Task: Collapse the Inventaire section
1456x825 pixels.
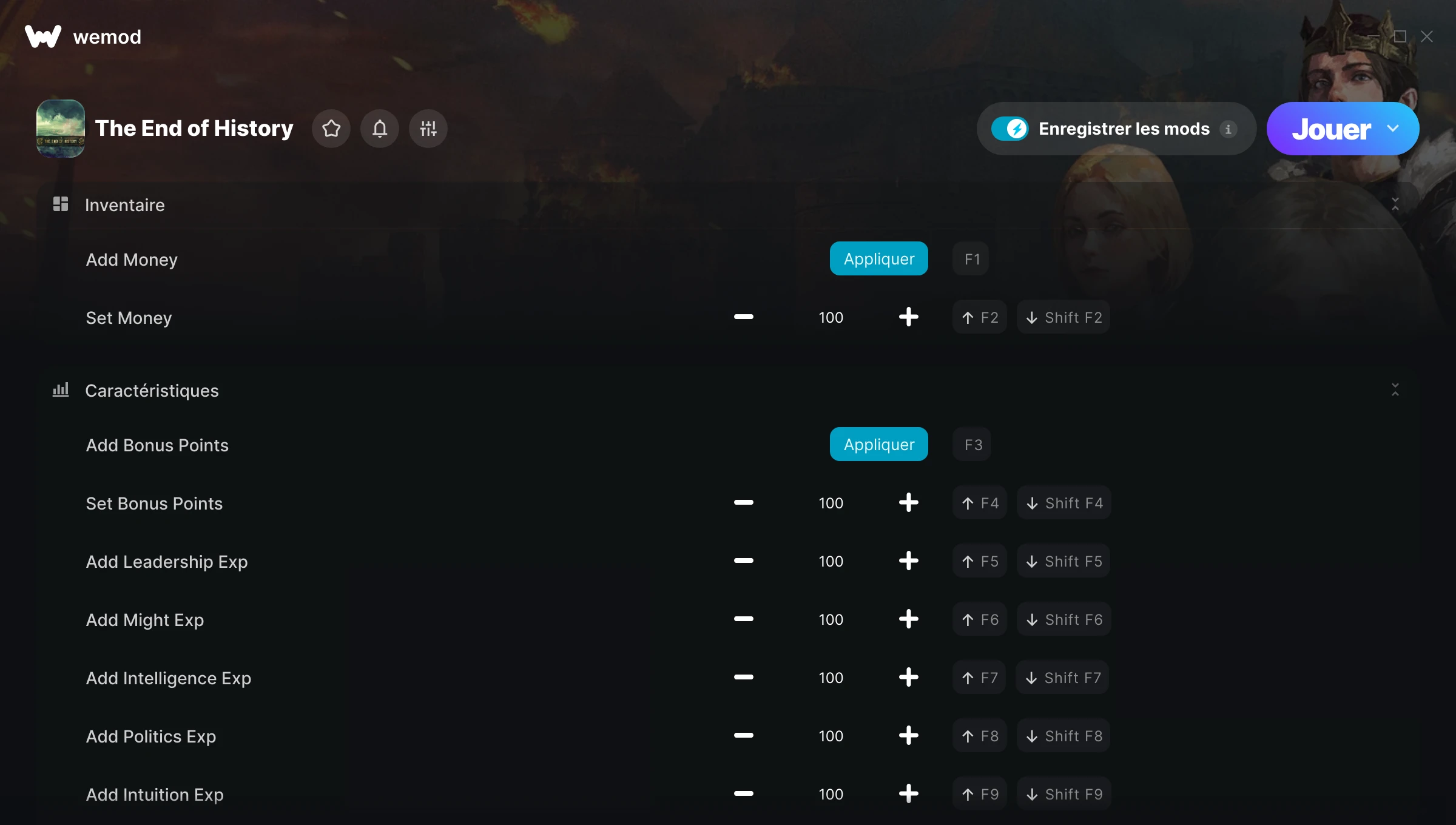Action: tap(1395, 204)
